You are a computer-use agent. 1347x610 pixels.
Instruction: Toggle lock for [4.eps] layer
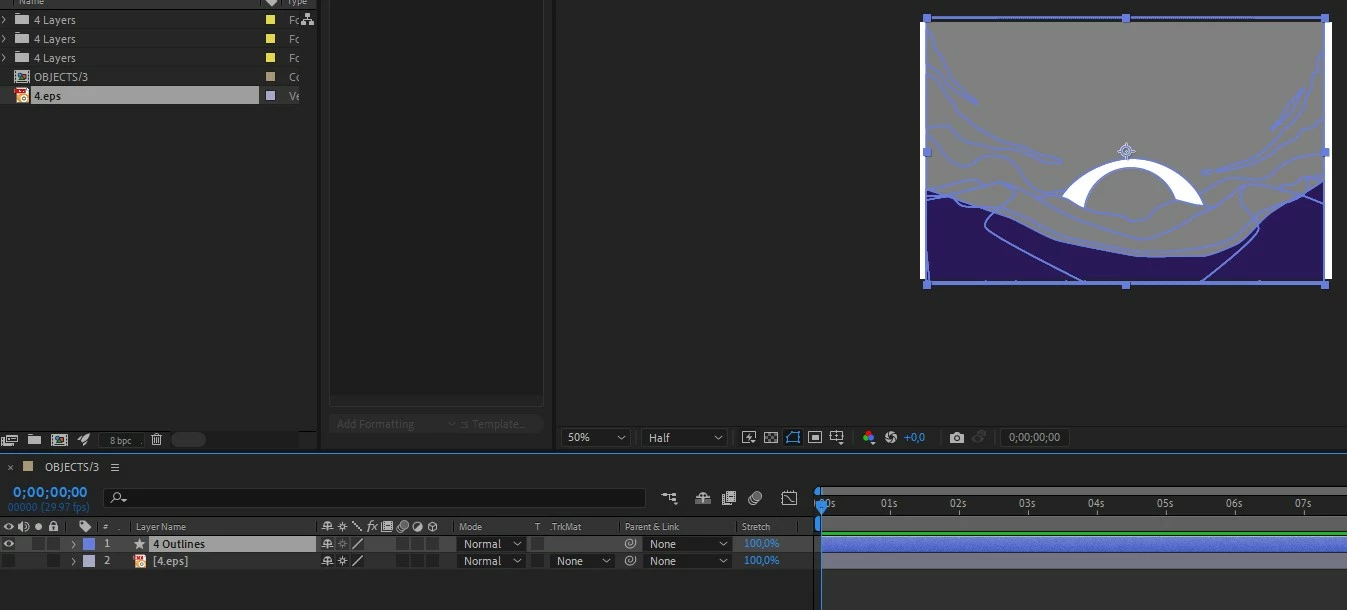coord(53,561)
